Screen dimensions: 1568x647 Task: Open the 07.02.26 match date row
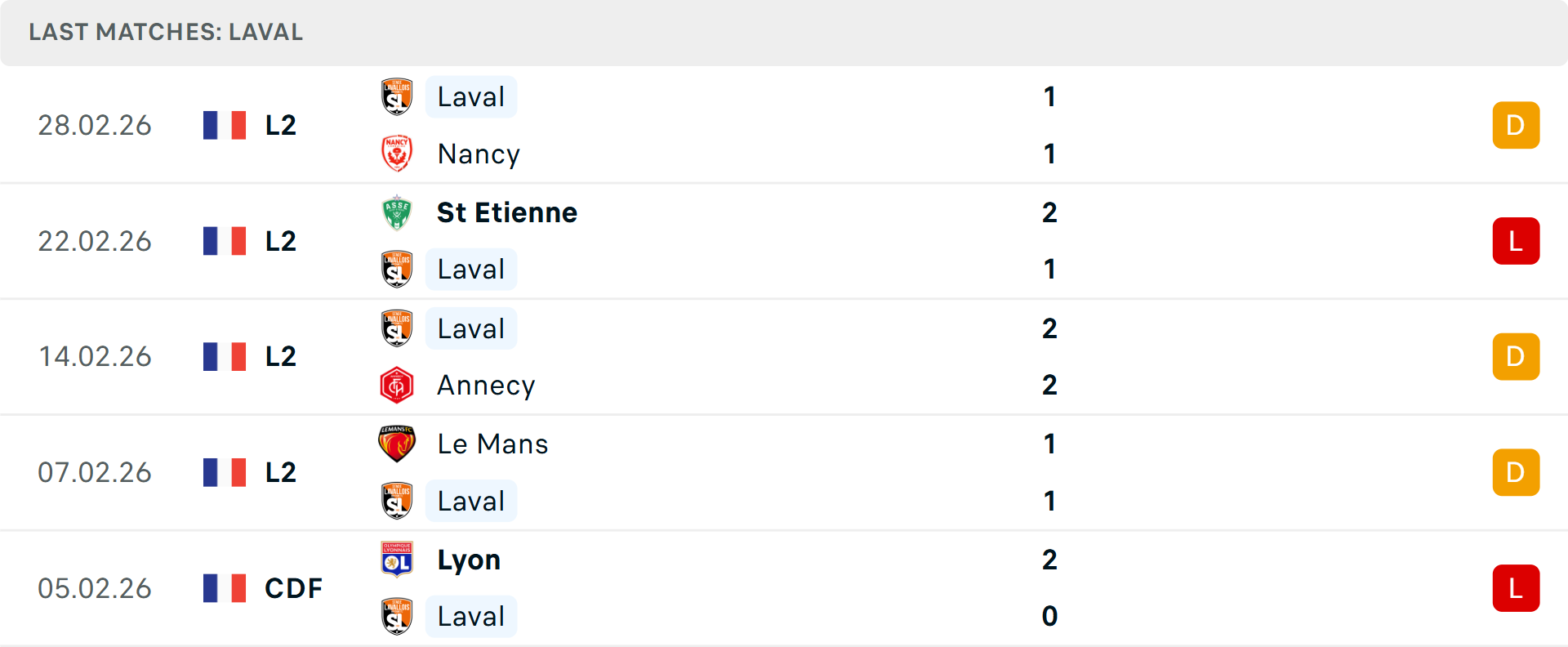point(95,472)
